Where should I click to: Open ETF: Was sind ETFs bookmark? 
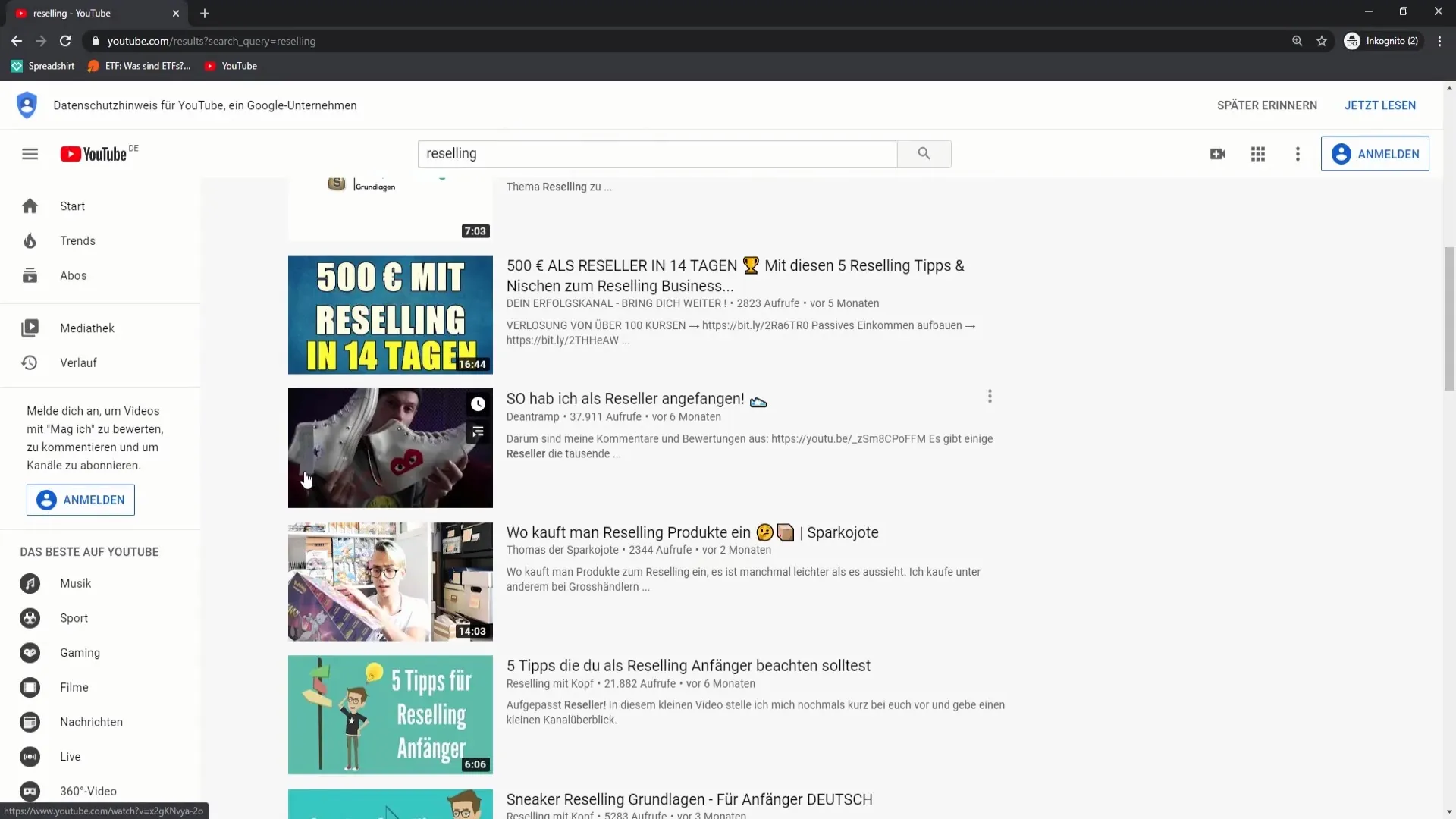[x=139, y=66]
